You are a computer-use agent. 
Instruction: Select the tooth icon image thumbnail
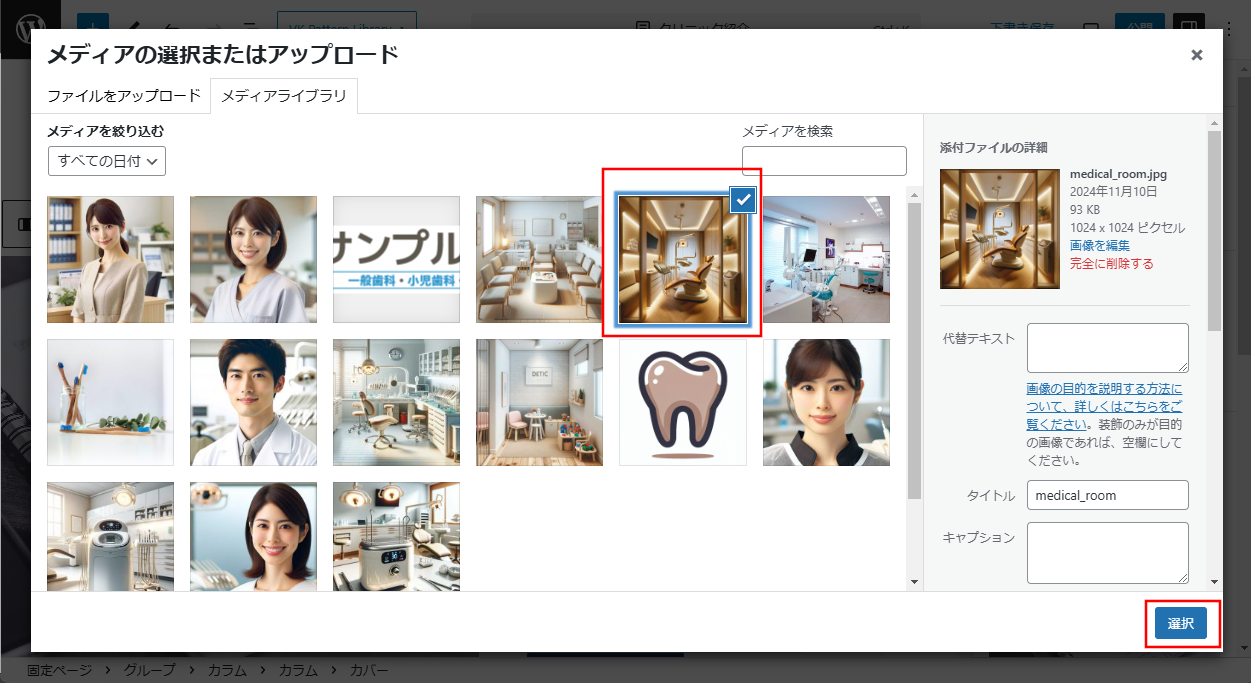[x=683, y=402]
